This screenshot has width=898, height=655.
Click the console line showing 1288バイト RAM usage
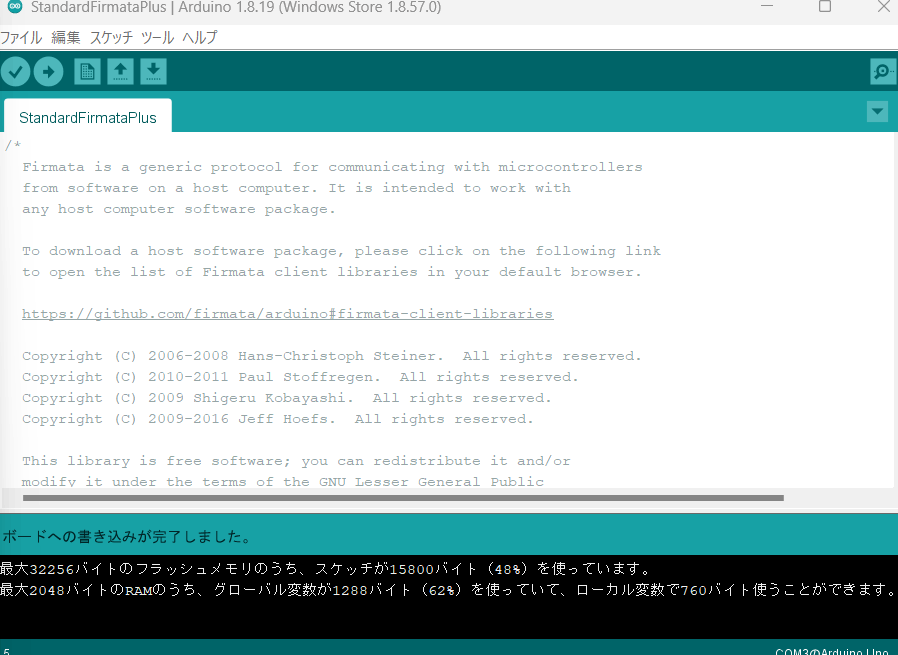pos(448,590)
